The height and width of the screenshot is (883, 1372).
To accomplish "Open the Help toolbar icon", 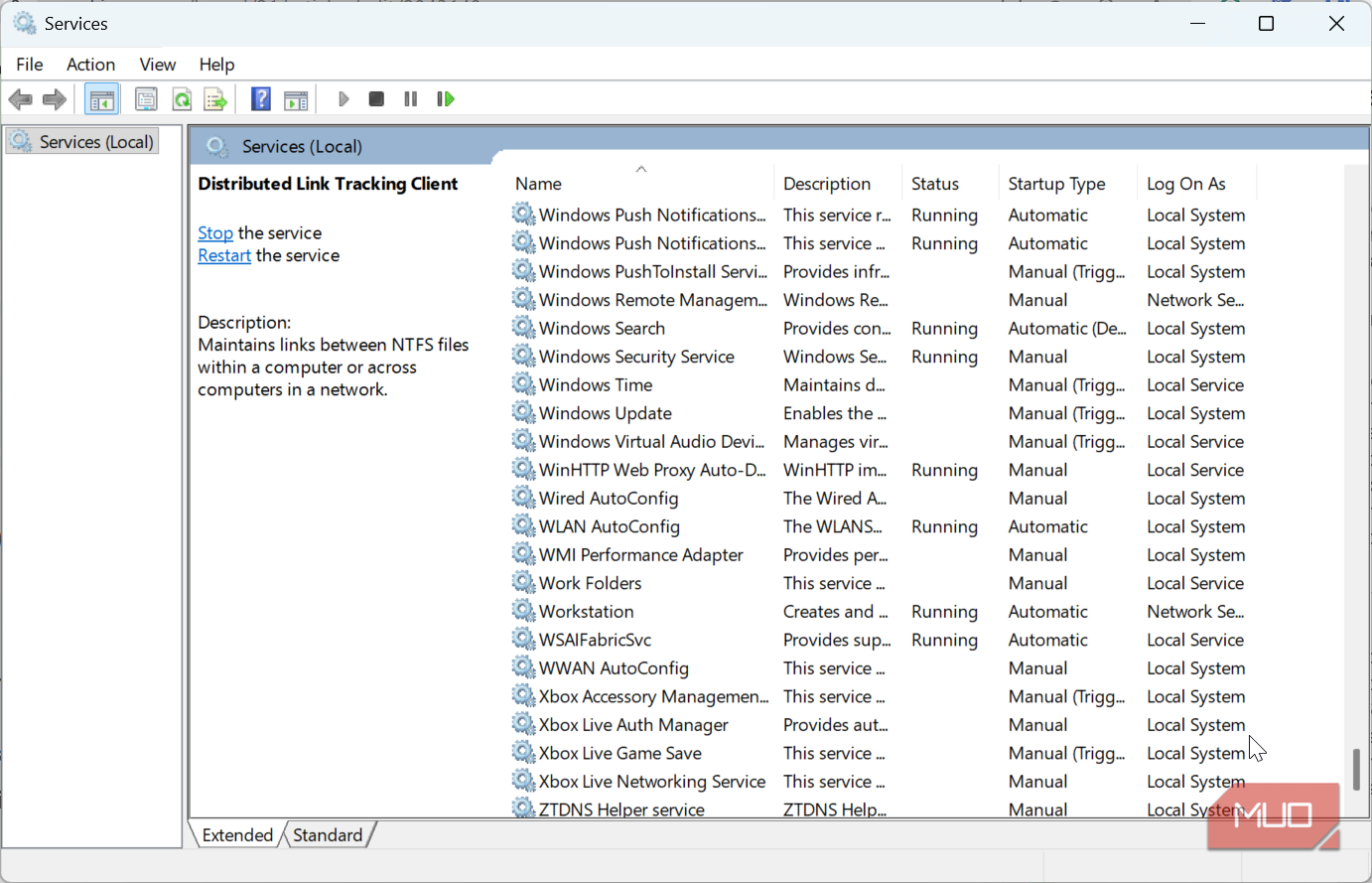I will point(261,99).
